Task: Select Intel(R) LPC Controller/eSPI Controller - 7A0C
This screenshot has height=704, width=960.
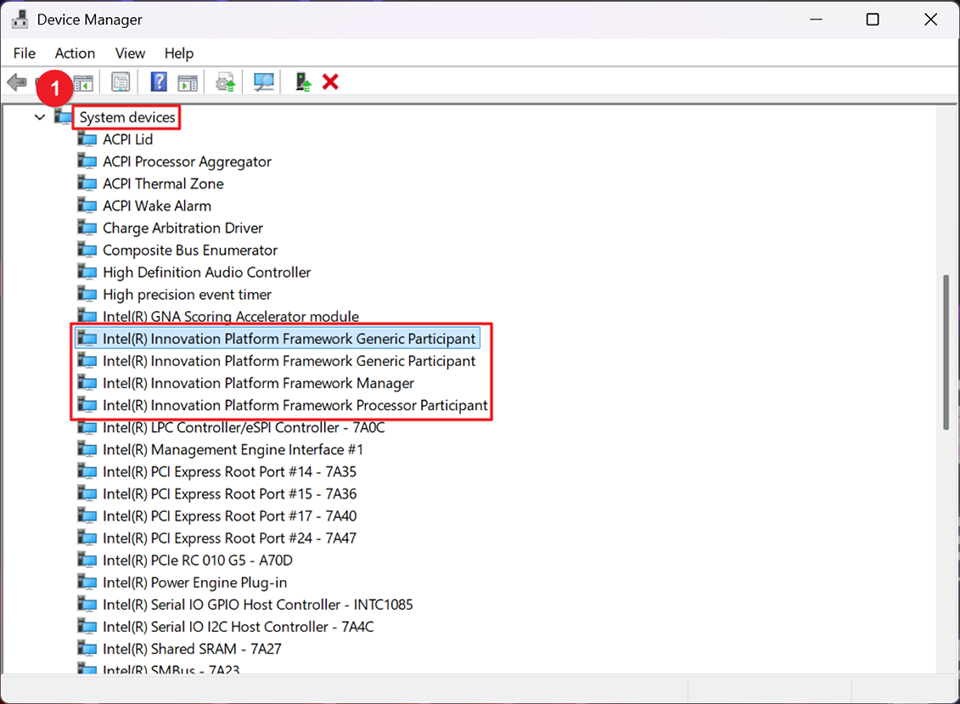Action: (x=244, y=427)
